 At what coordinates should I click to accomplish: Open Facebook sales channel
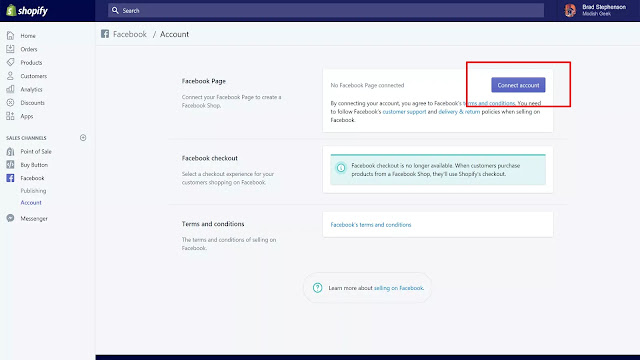pos(32,178)
